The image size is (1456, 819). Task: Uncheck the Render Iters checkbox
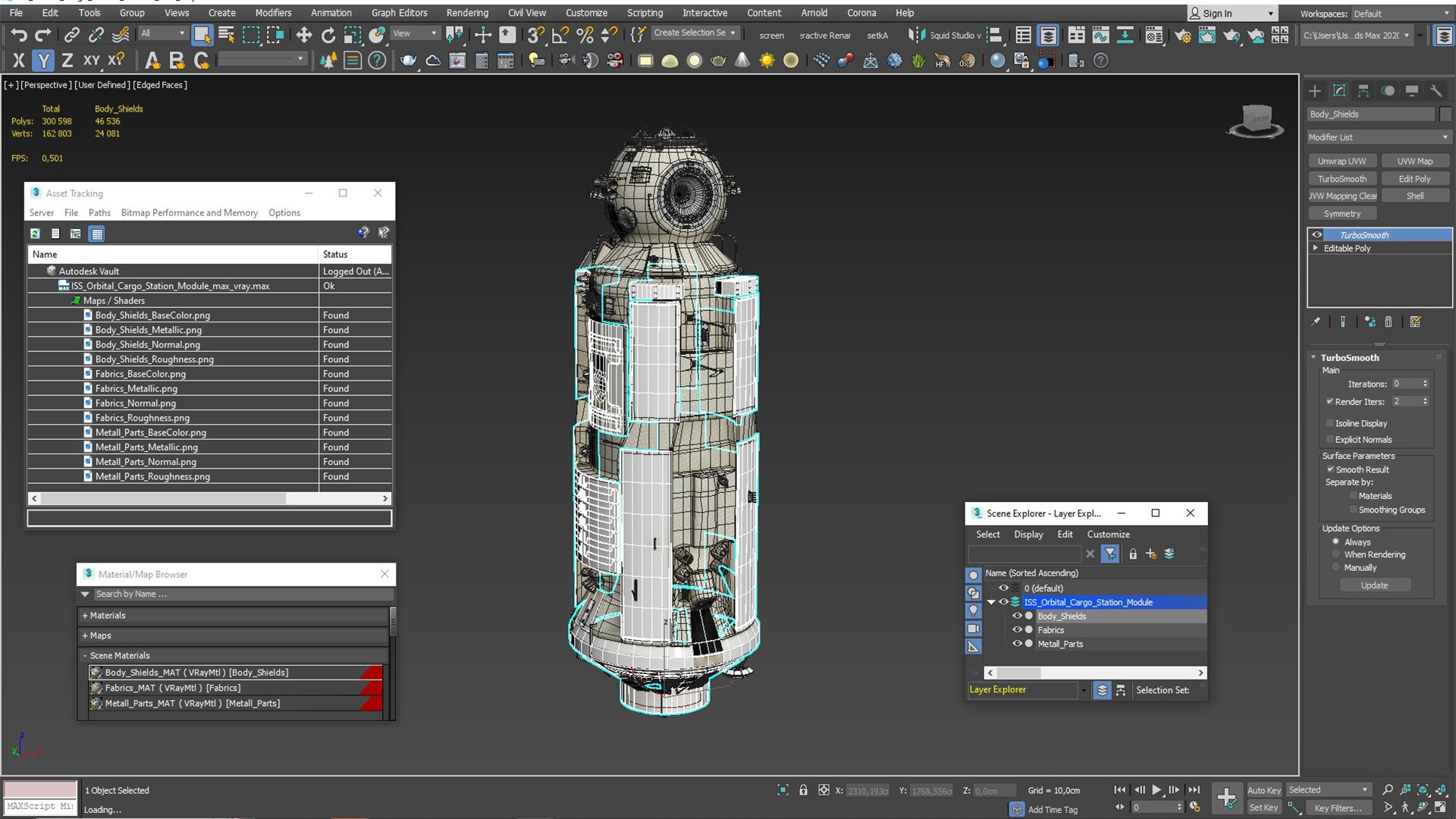(1330, 401)
